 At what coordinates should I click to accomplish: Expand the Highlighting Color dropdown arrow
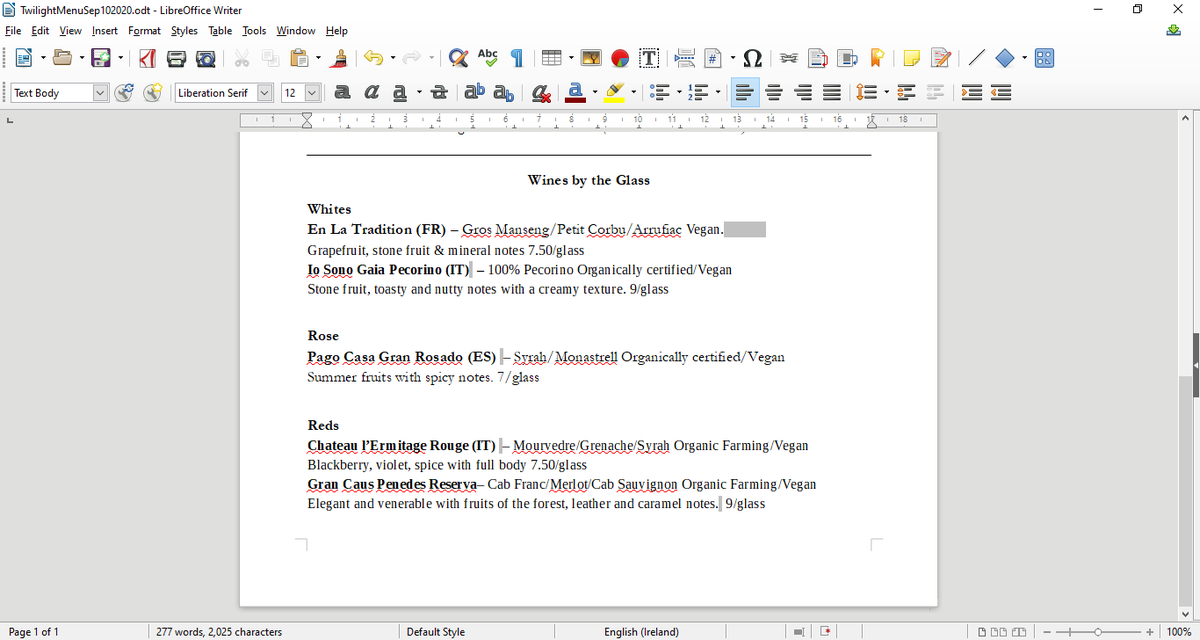coord(634,93)
